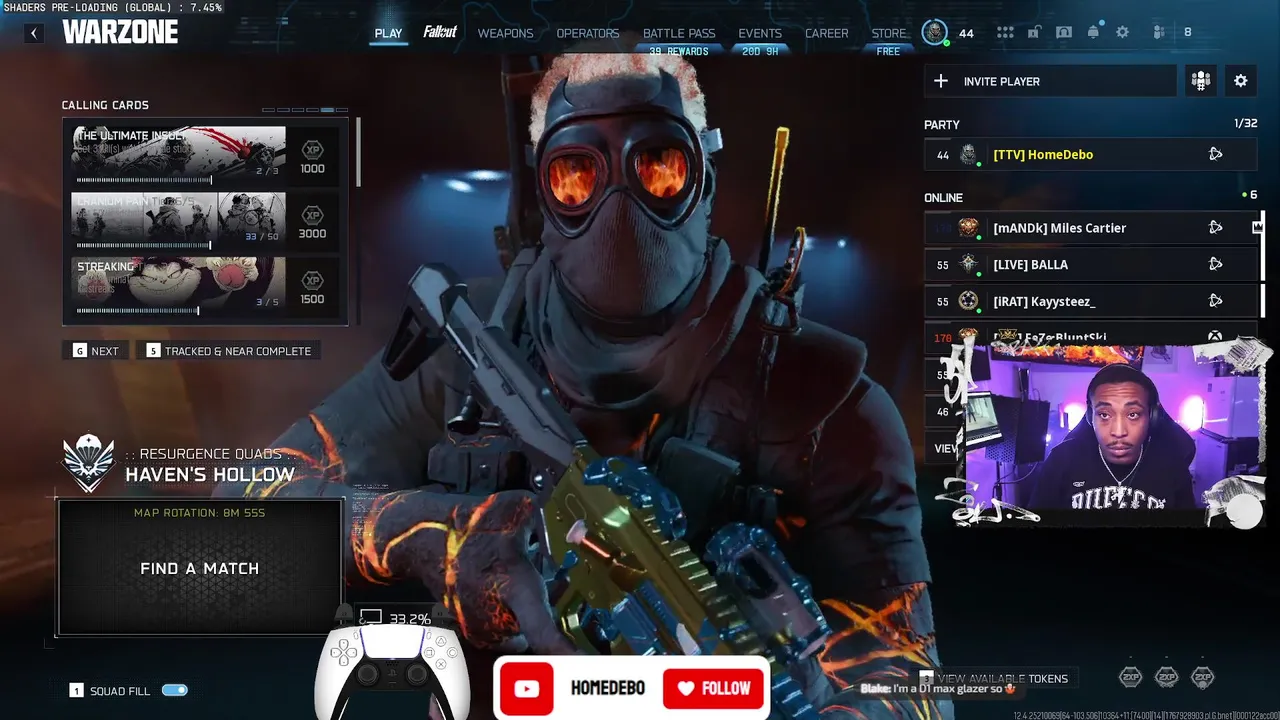
Task: Click the calling cards page indicator dots
Action: point(305,109)
